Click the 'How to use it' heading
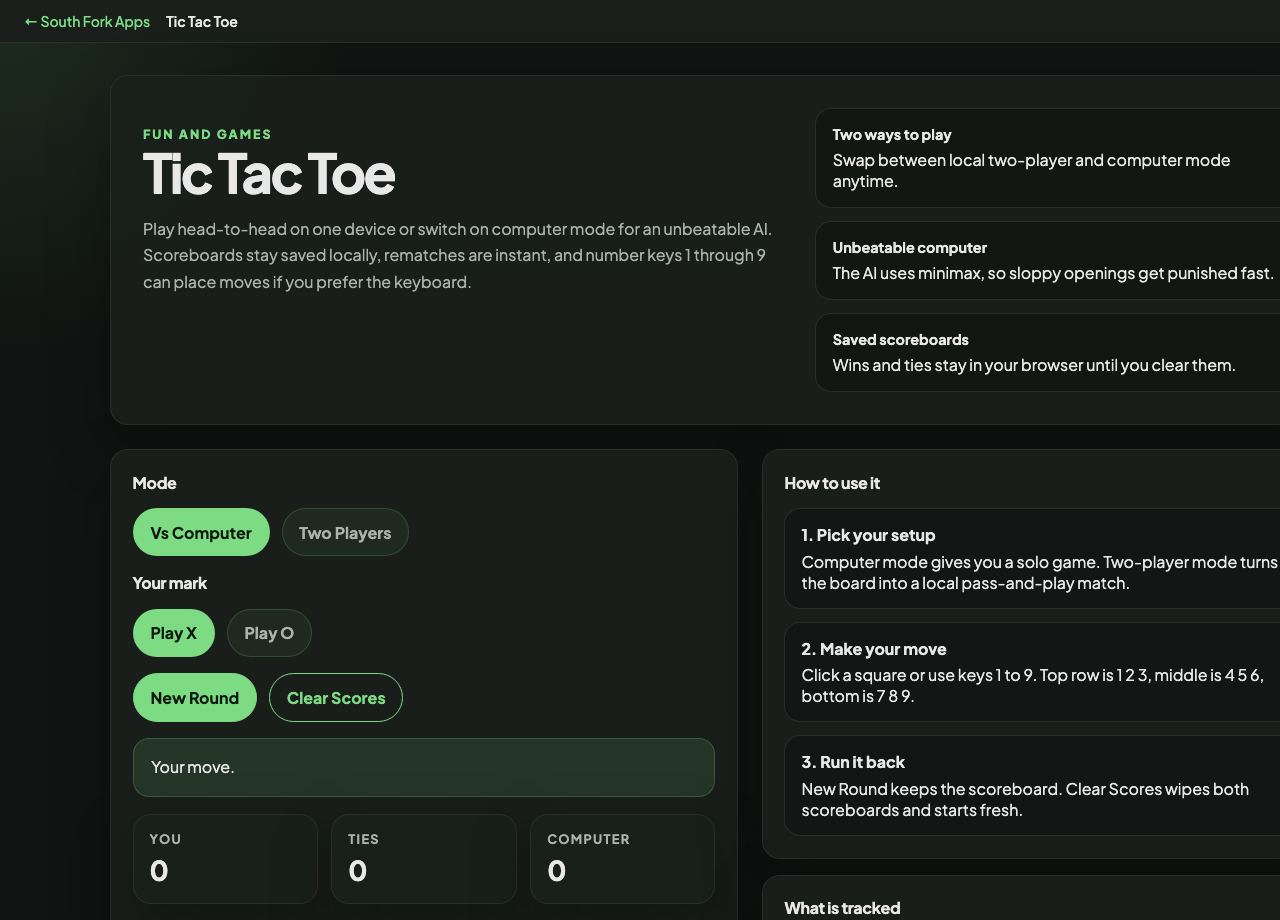The height and width of the screenshot is (920, 1280). tap(832, 483)
